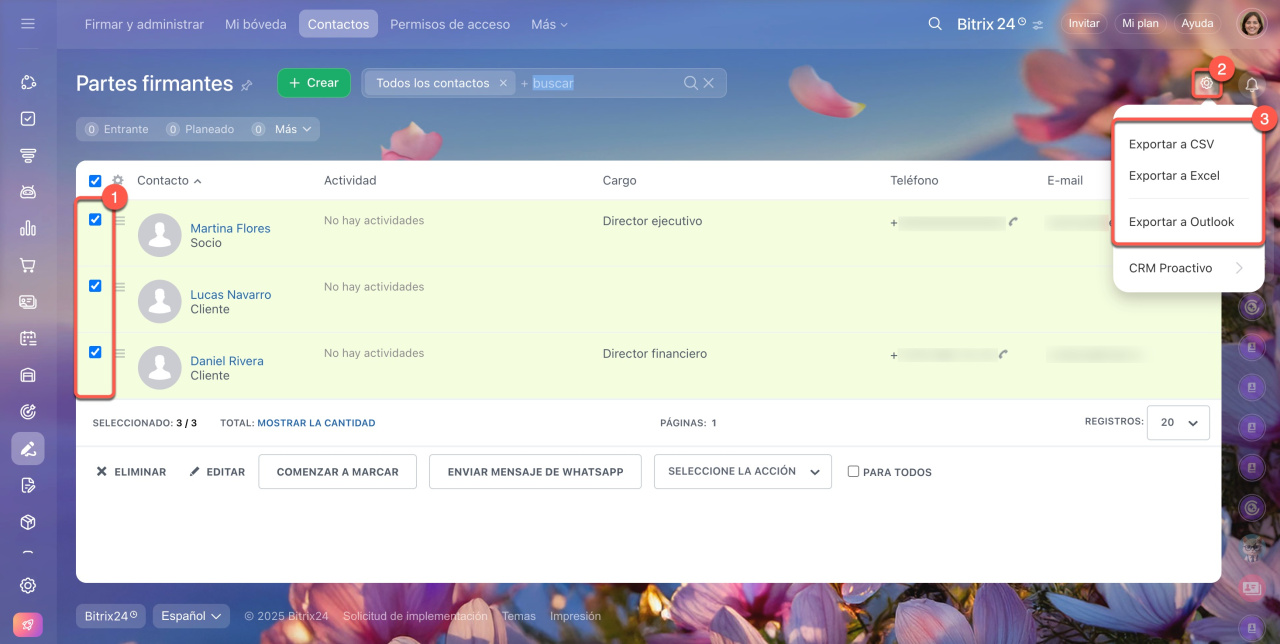Screen dimensions: 1280x644
Task: Click the Editar action
Action: coord(217,472)
